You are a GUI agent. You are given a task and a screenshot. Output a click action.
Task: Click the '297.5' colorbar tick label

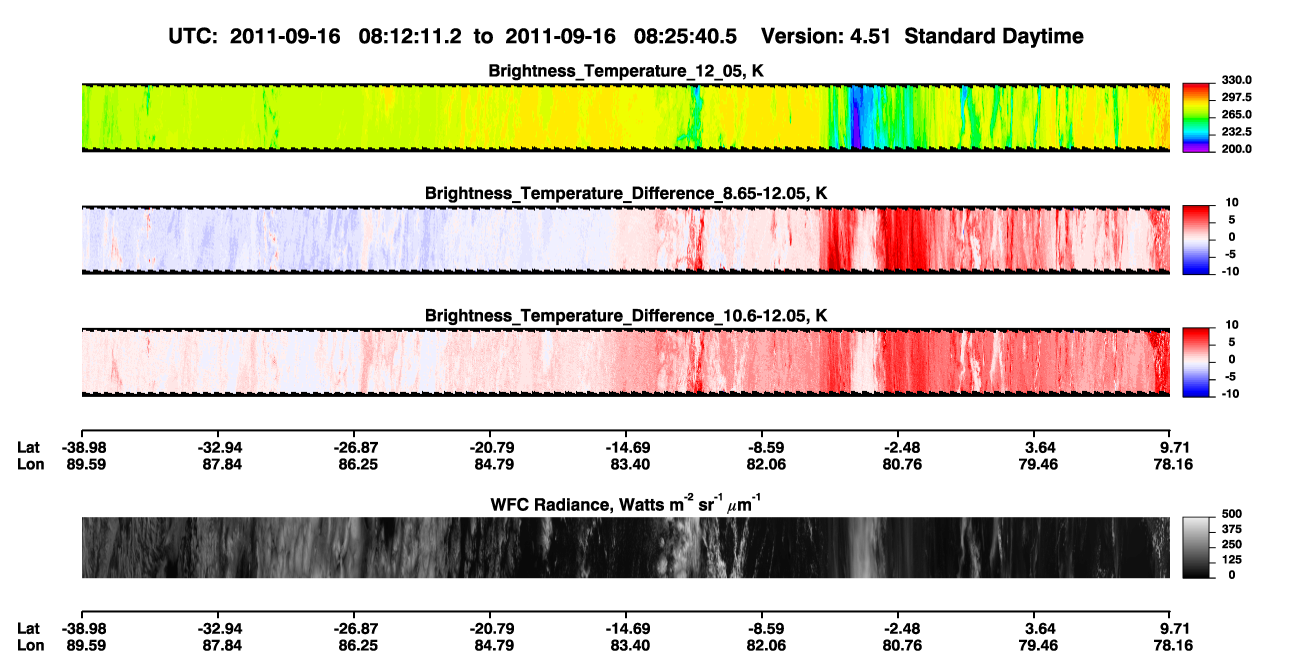pyautogui.click(x=1237, y=97)
